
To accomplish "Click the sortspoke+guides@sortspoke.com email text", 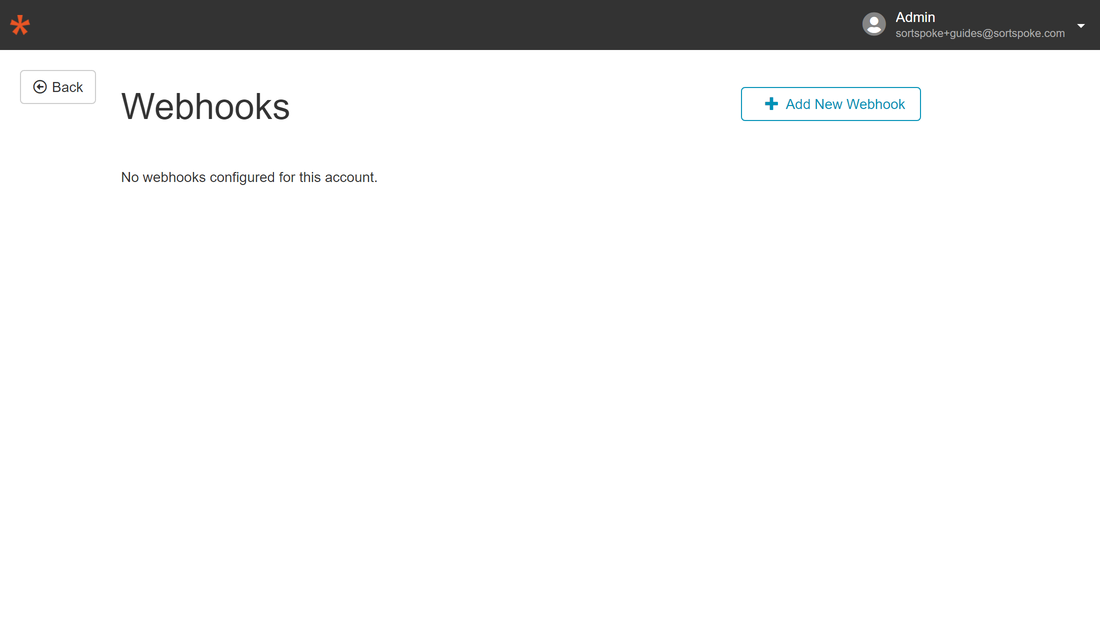I will 979,33.
